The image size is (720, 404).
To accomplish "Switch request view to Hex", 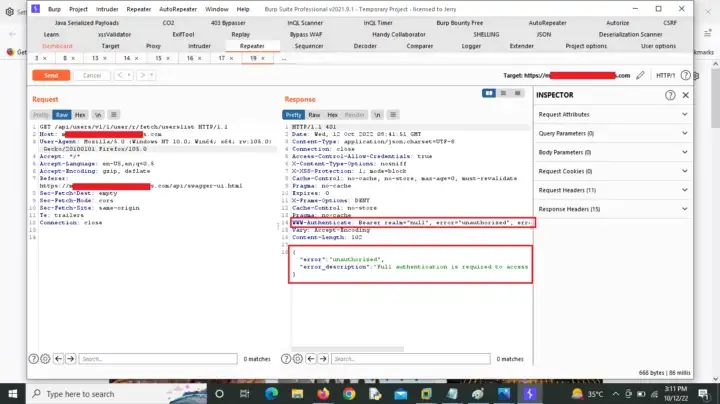I will 80,115.
